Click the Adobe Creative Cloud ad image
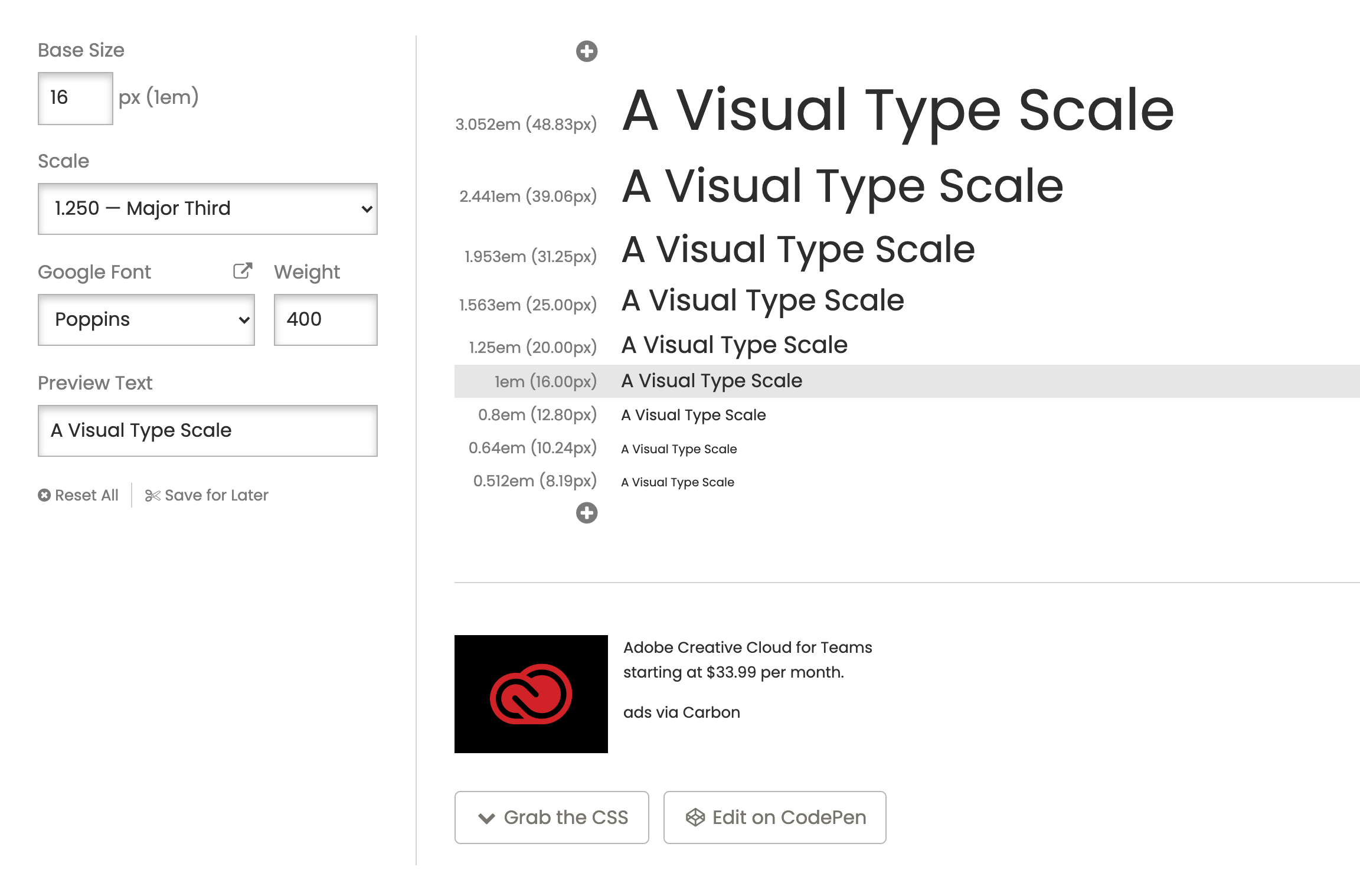The height and width of the screenshot is (896, 1360). click(x=531, y=694)
